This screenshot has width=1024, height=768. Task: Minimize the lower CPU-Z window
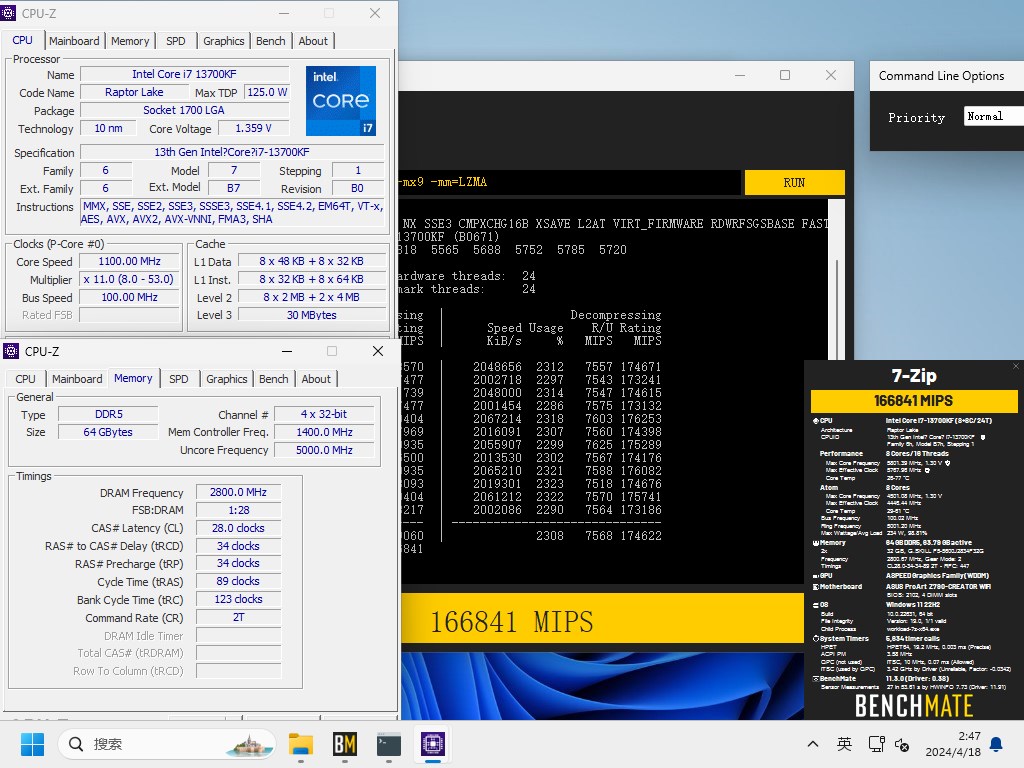pyautogui.click(x=287, y=351)
